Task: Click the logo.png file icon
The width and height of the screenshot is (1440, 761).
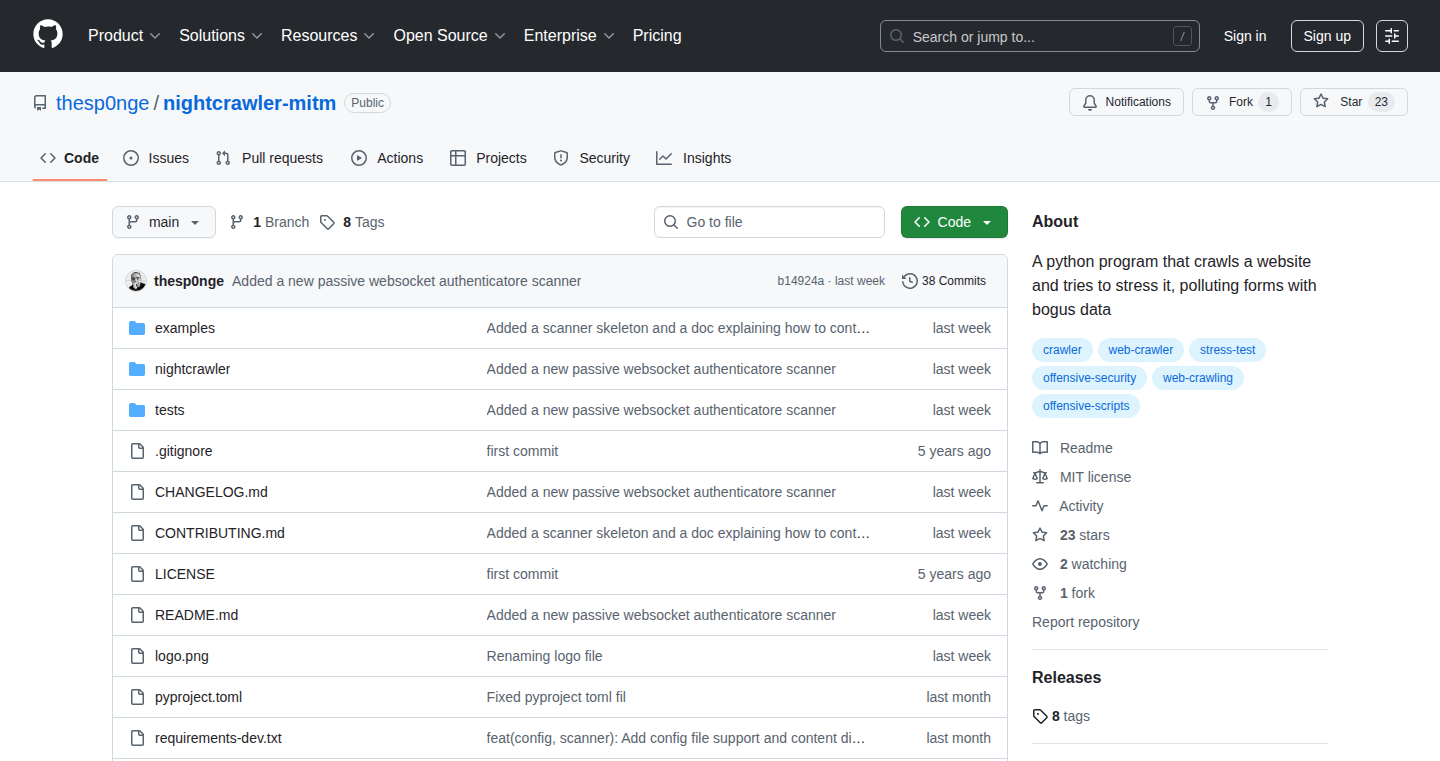Action: tap(137, 656)
